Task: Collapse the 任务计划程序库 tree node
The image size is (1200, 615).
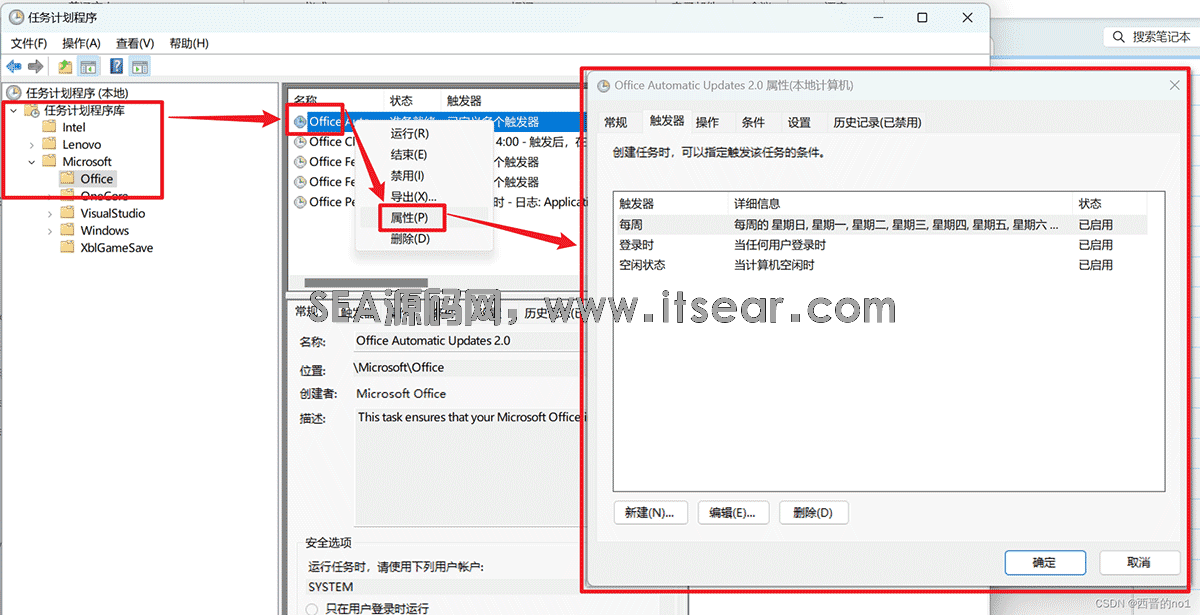Action: 13,110
